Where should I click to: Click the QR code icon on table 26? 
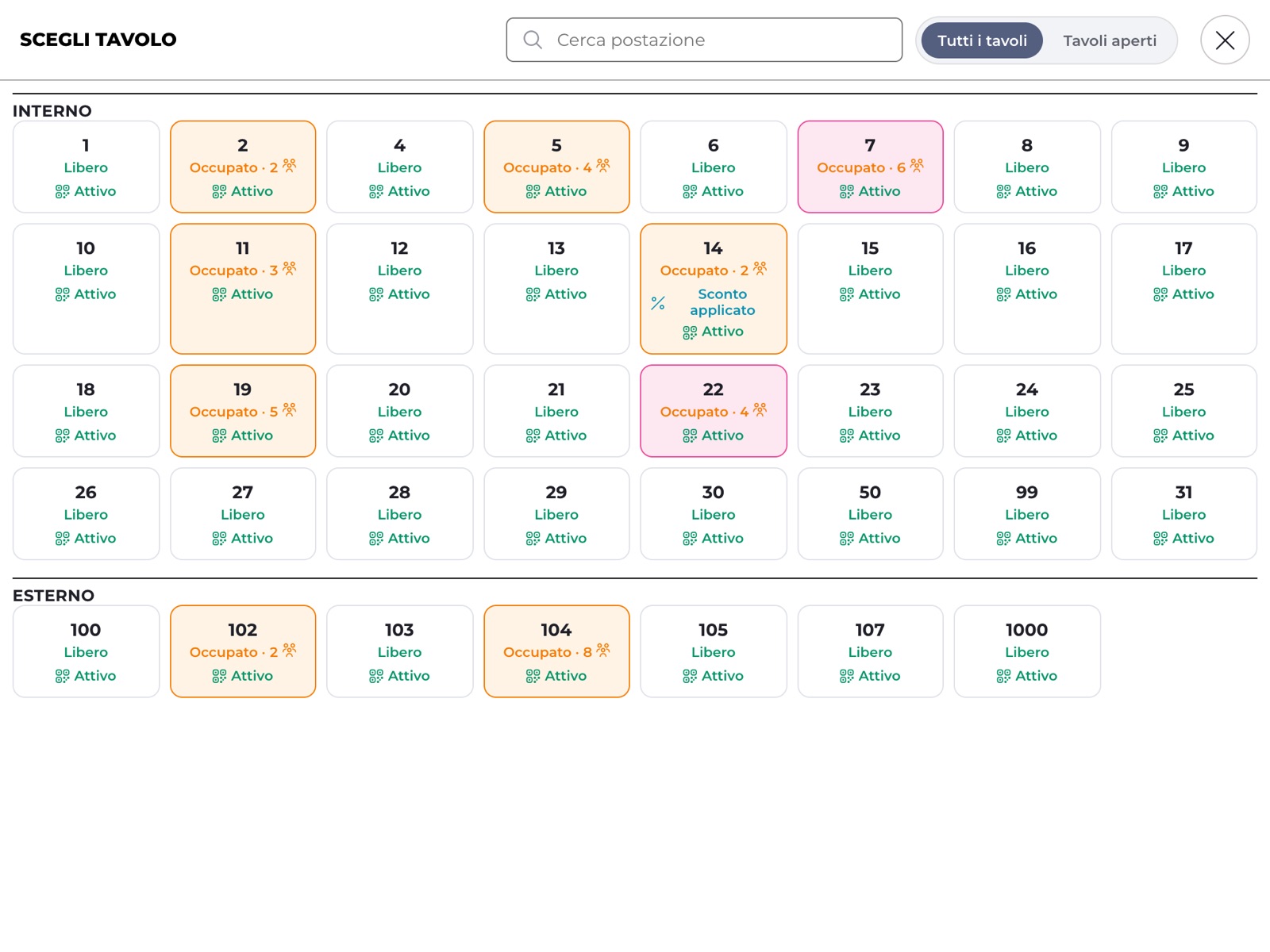coord(62,539)
